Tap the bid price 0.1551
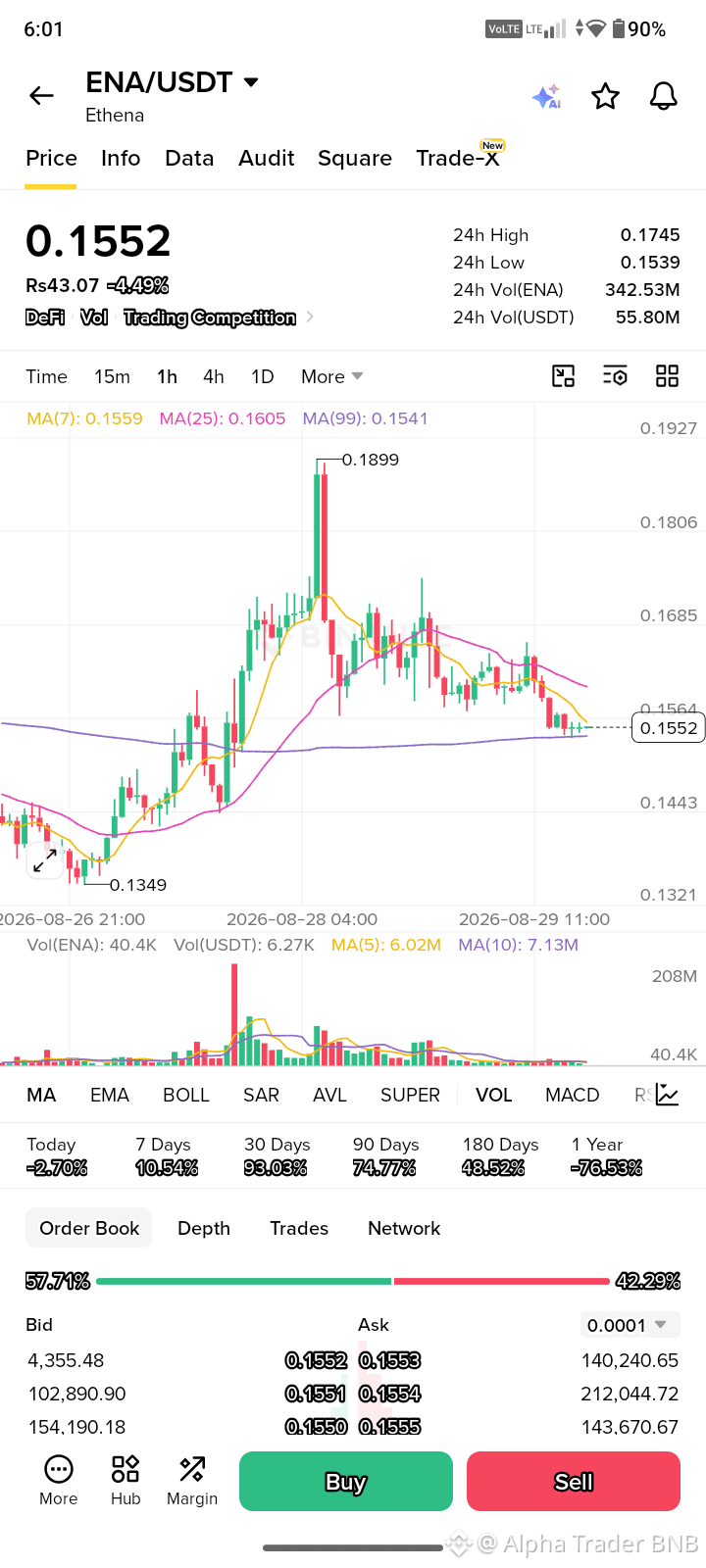706x1568 pixels. click(316, 1394)
